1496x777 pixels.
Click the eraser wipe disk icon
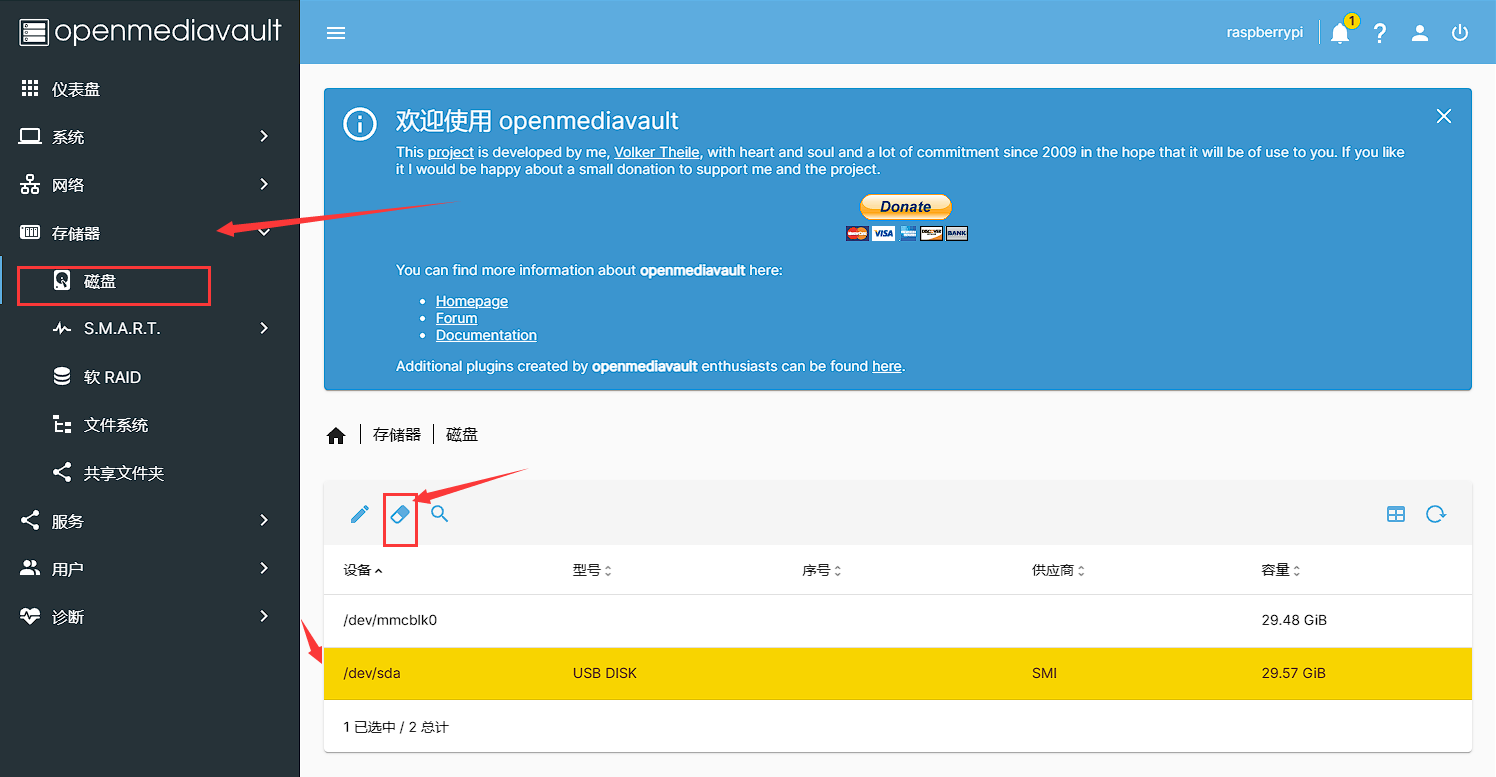tap(400, 515)
